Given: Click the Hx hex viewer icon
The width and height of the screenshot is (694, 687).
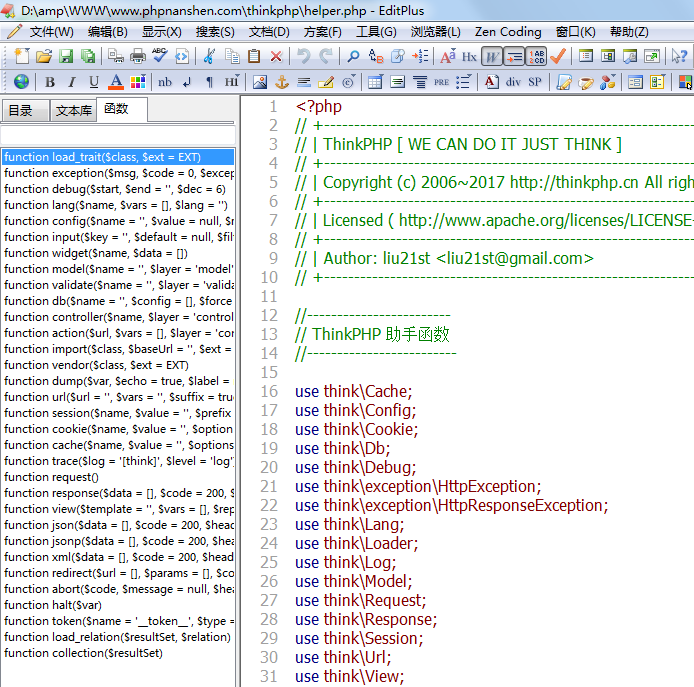Looking at the screenshot, I should point(469,57).
